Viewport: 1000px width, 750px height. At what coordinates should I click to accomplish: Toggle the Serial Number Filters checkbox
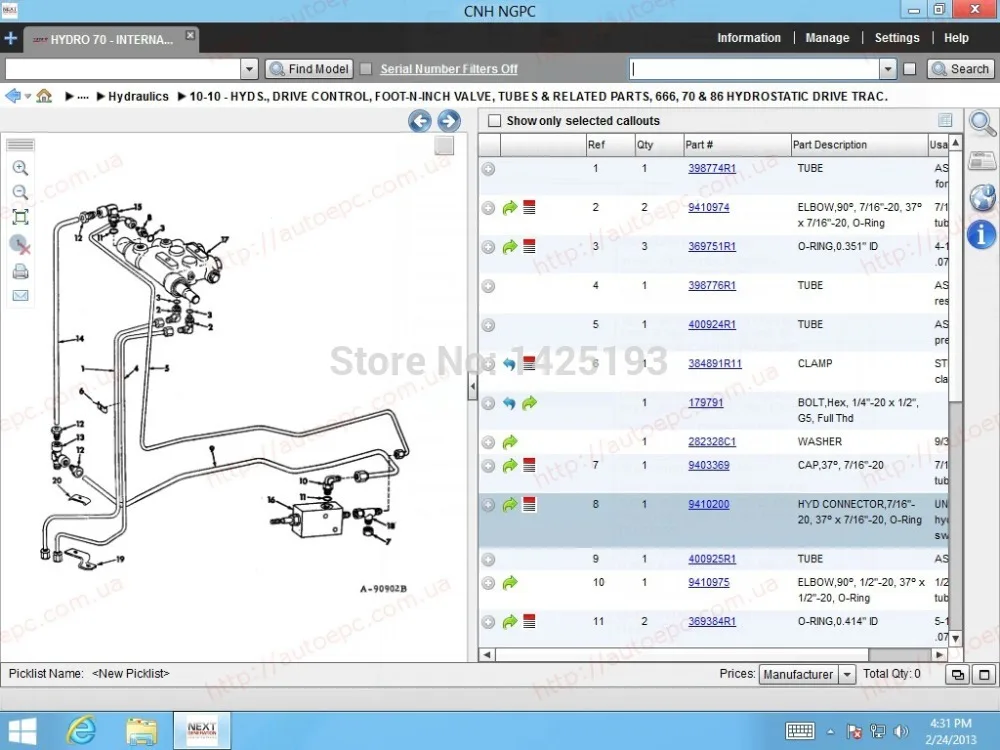(366, 69)
